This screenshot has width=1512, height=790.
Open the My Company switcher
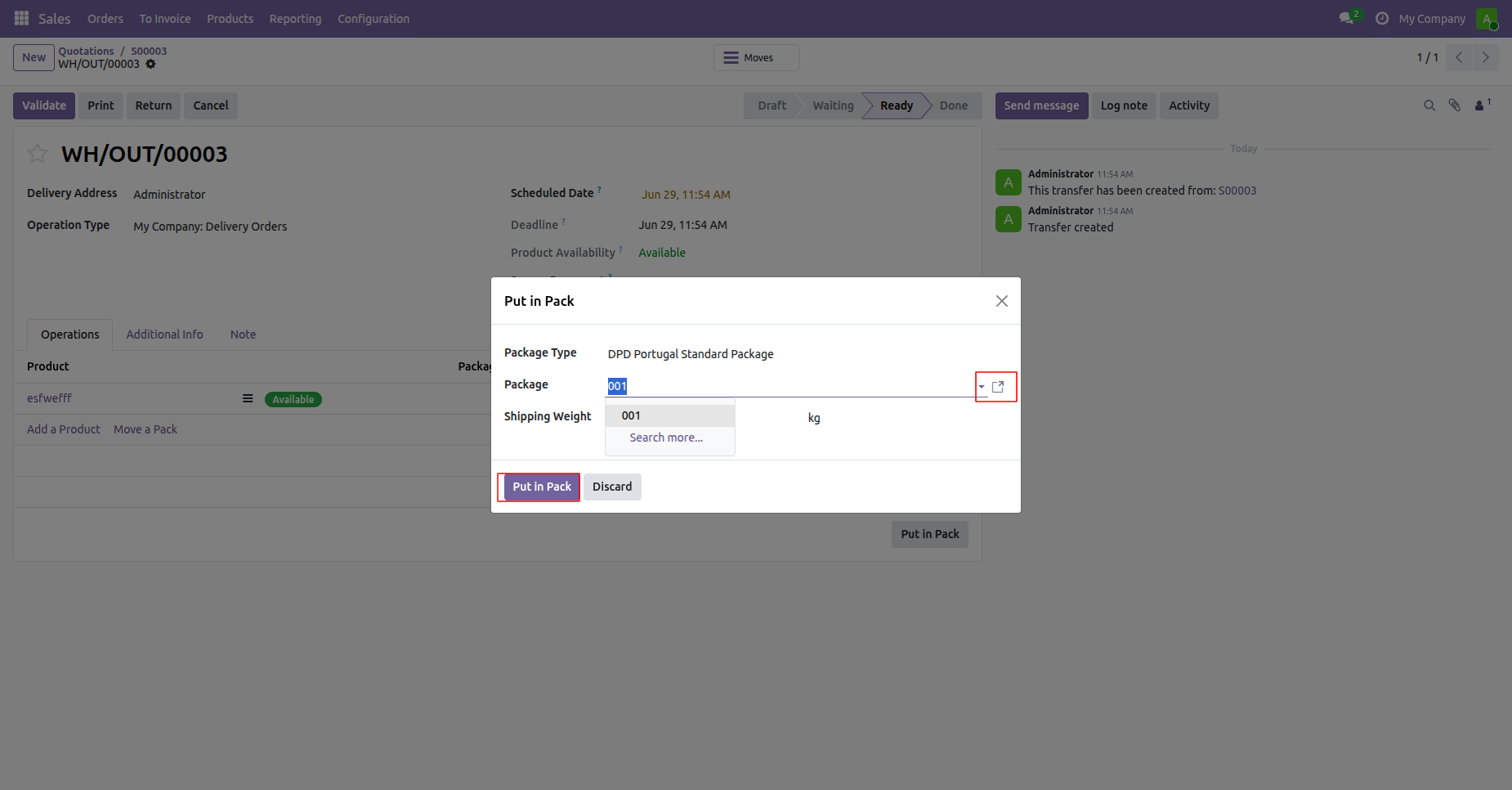pyautogui.click(x=1432, y=19)
